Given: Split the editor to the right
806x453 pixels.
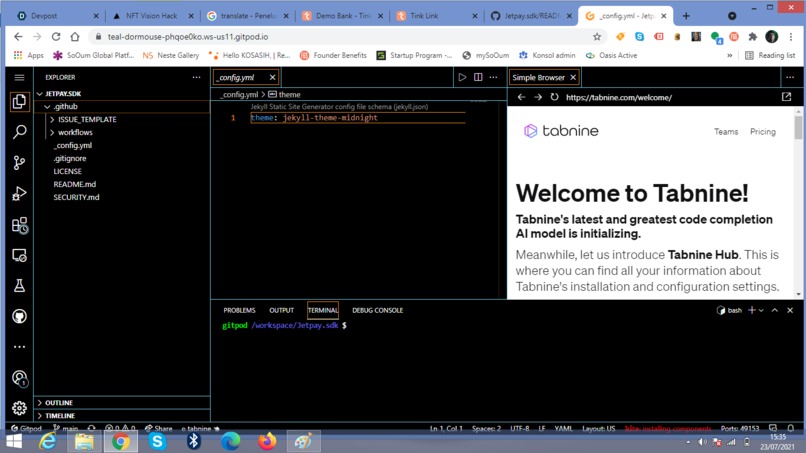Looking at the screenshot, I should (478, 77).
